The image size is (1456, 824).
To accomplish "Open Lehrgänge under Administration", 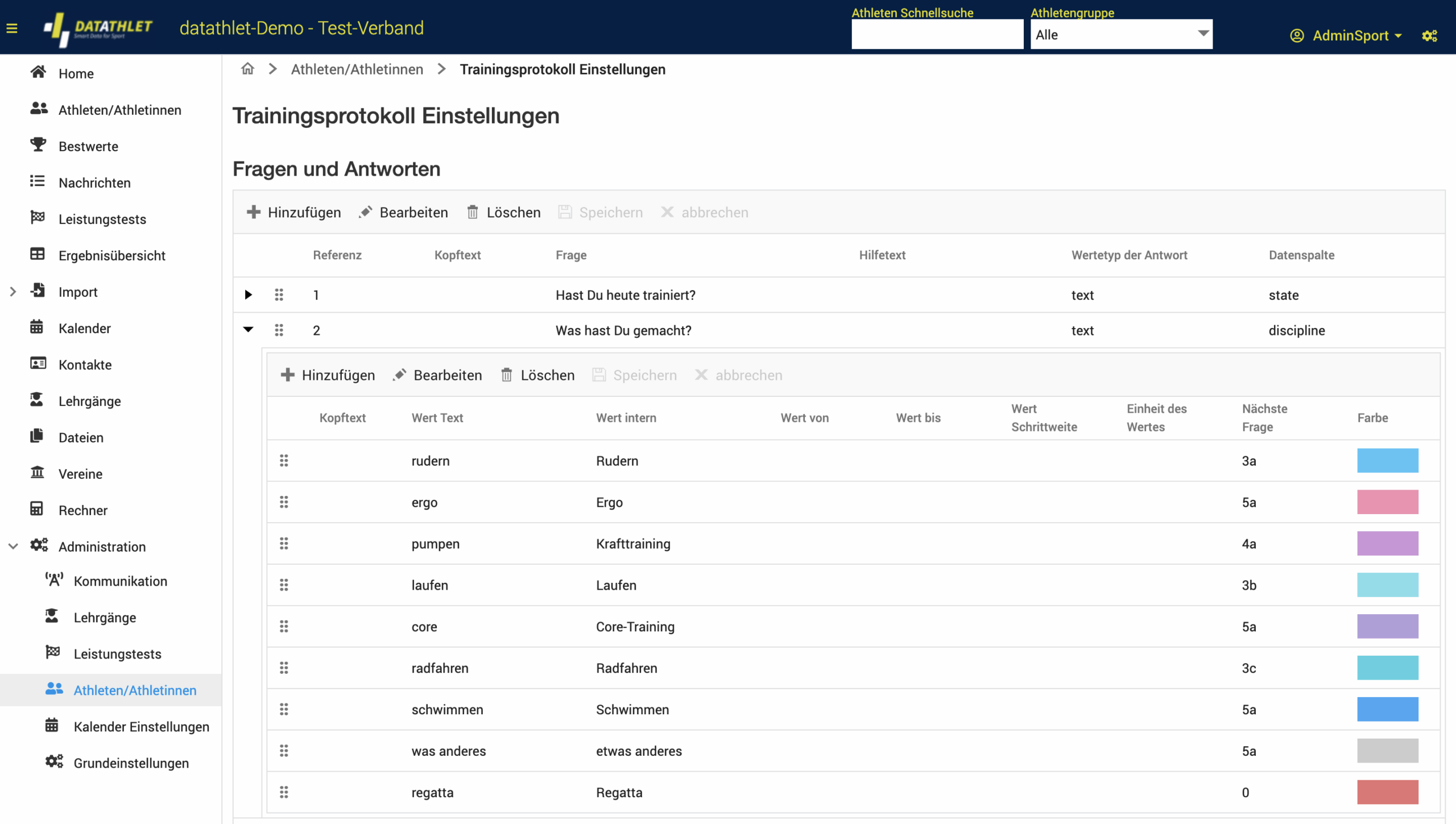I will click(x=105, y=618).
